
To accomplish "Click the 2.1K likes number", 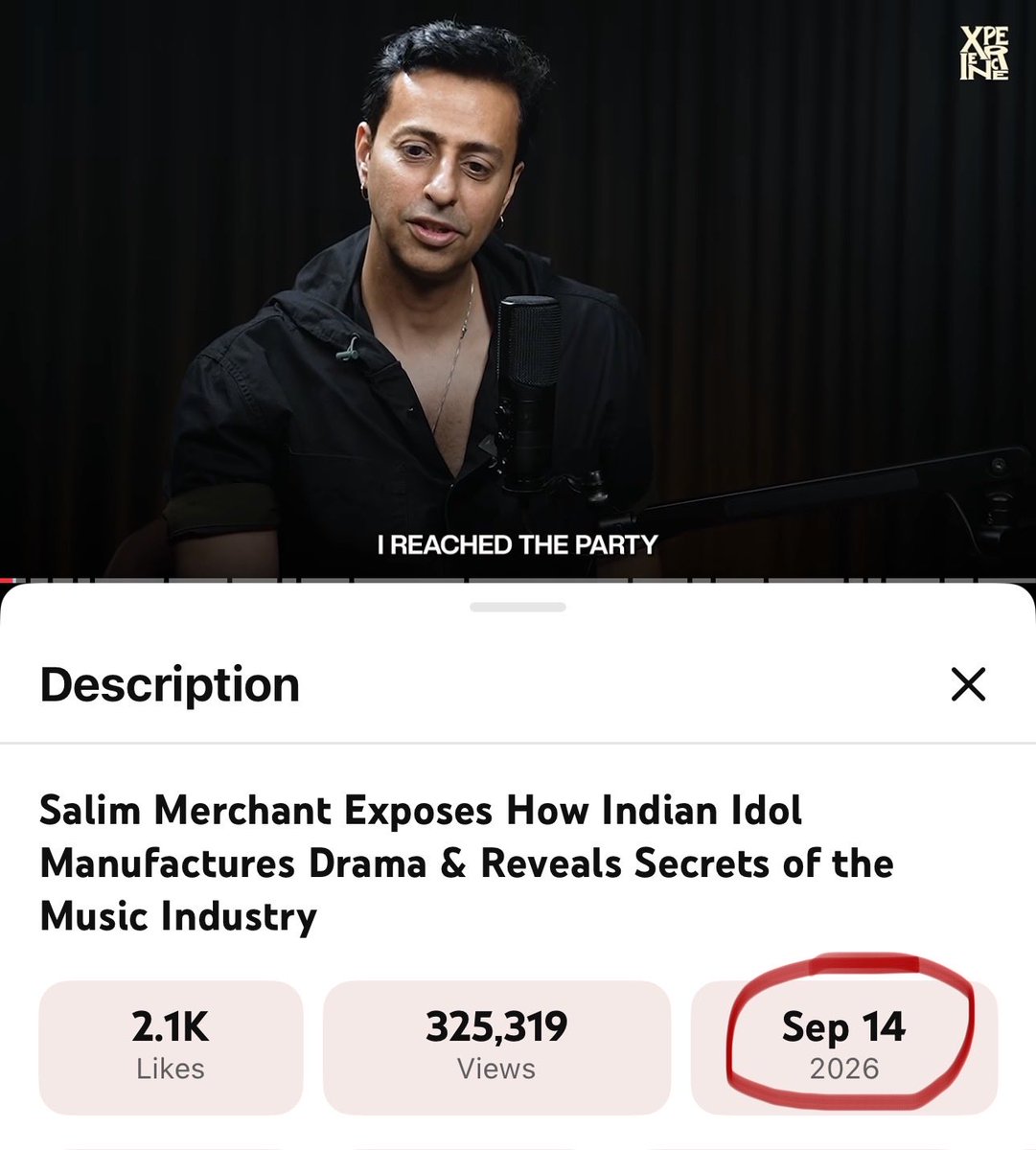I will [171, 1027].
